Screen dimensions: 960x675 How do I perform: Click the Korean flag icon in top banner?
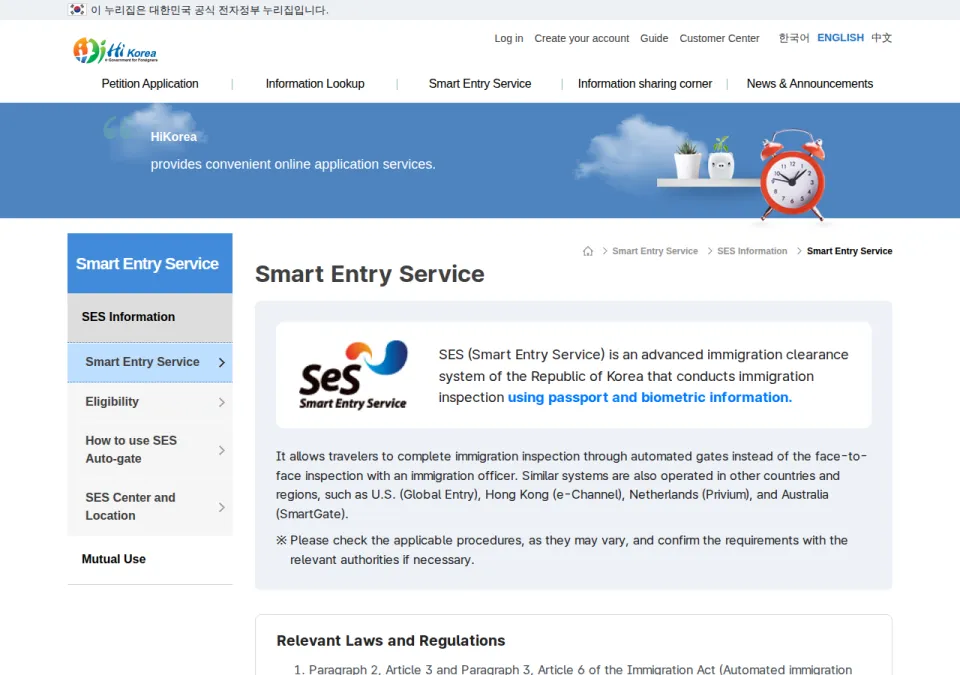click(77, 10)
